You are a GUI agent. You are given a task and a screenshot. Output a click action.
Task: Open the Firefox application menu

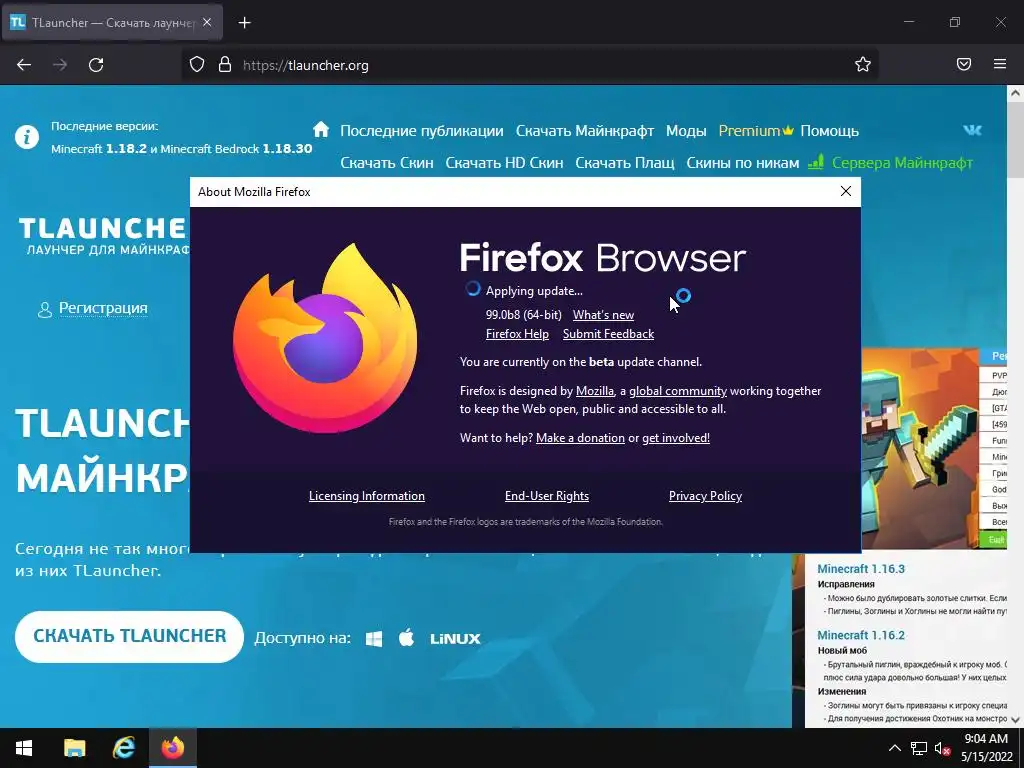1000,65
